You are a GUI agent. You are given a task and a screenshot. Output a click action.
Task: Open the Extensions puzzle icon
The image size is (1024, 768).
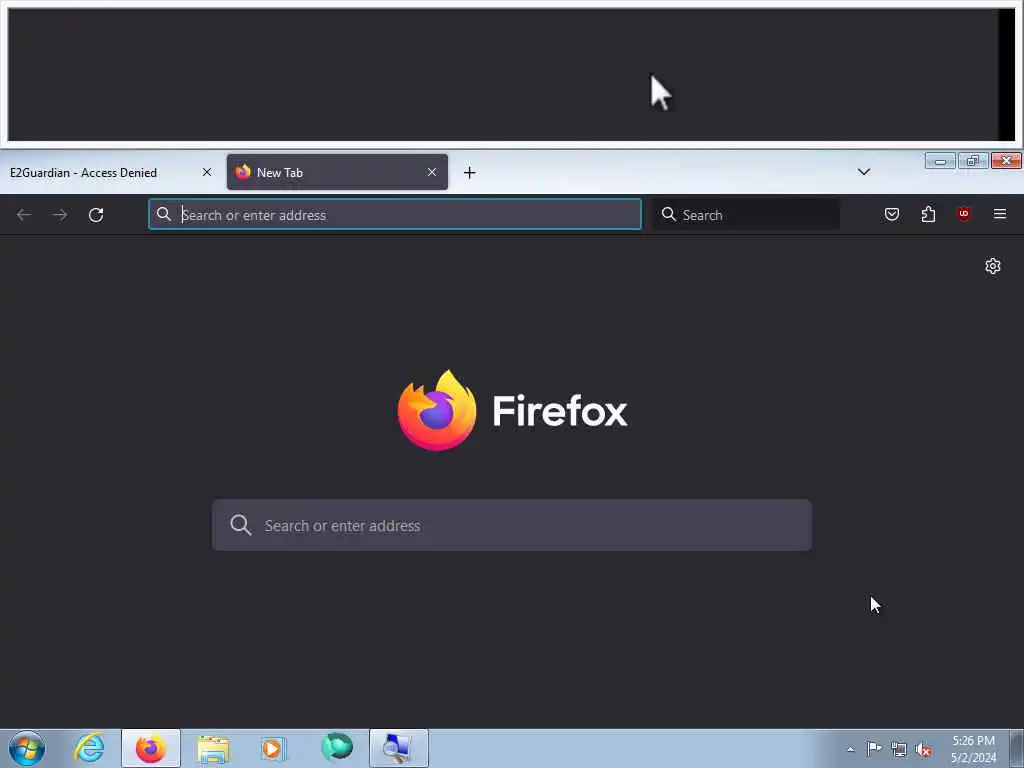928,214
